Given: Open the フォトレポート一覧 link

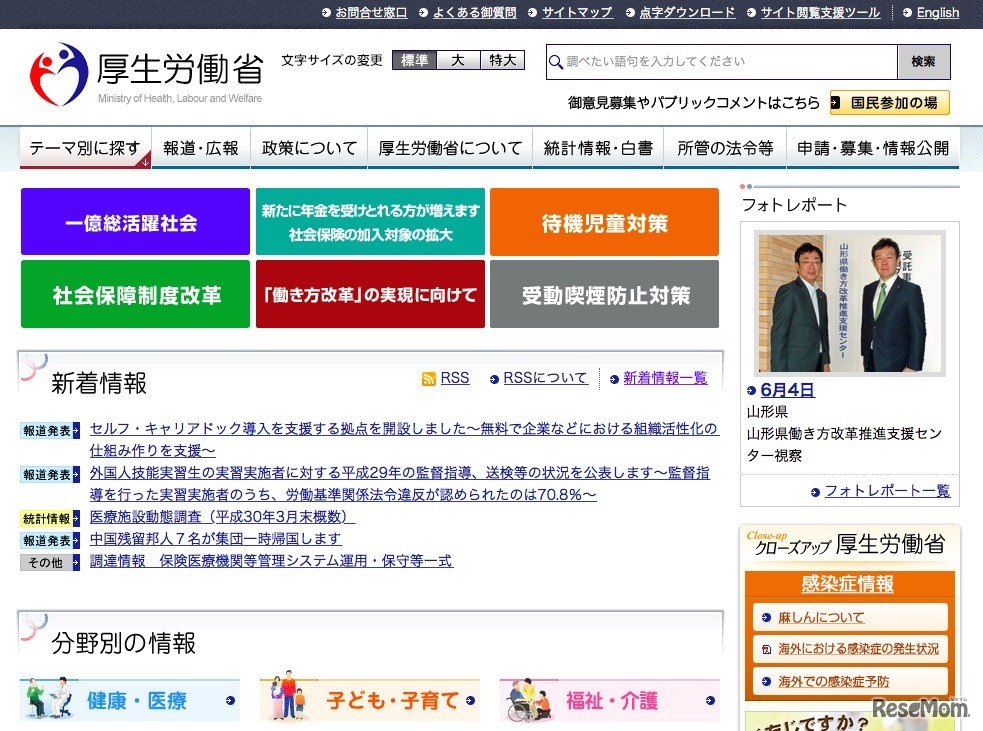Looking at the screenshot, I should (888, 492).
